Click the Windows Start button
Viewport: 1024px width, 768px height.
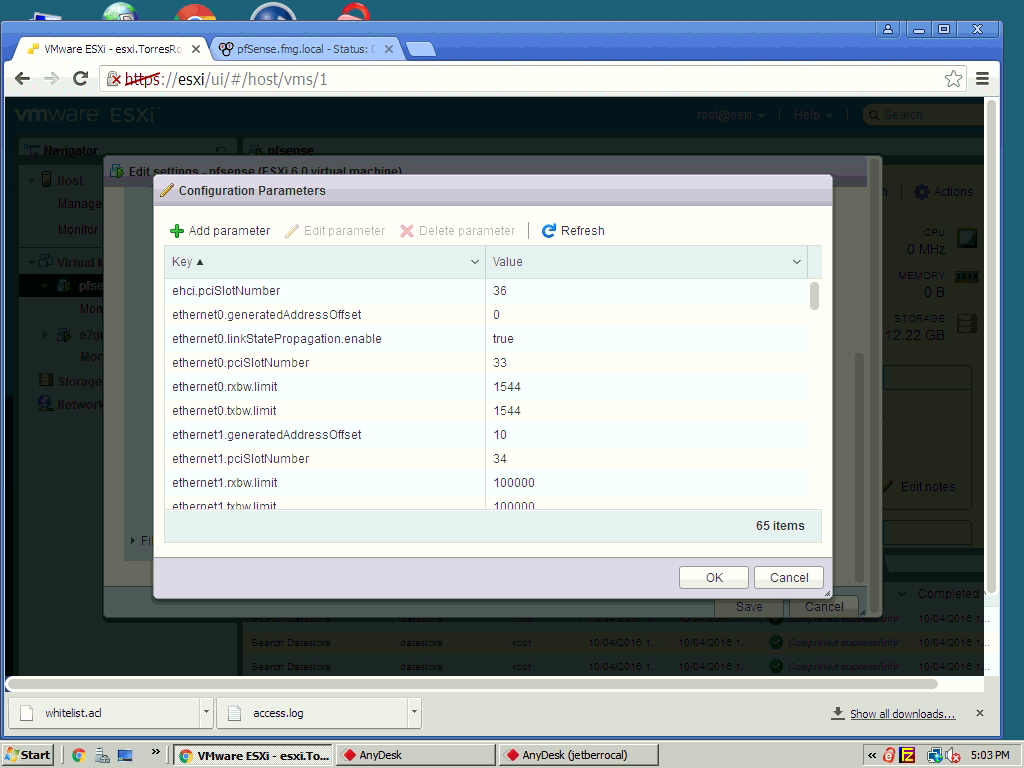coord(28,756)
